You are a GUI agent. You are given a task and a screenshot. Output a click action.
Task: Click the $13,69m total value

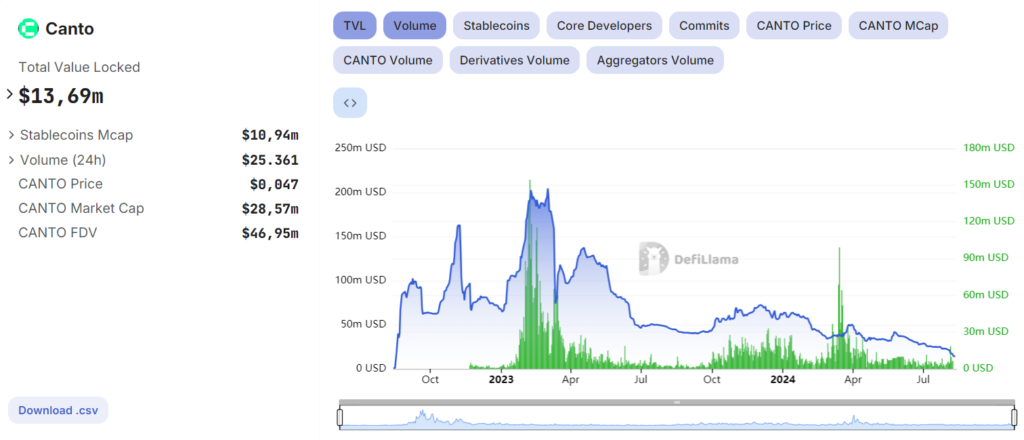point(61,96)
